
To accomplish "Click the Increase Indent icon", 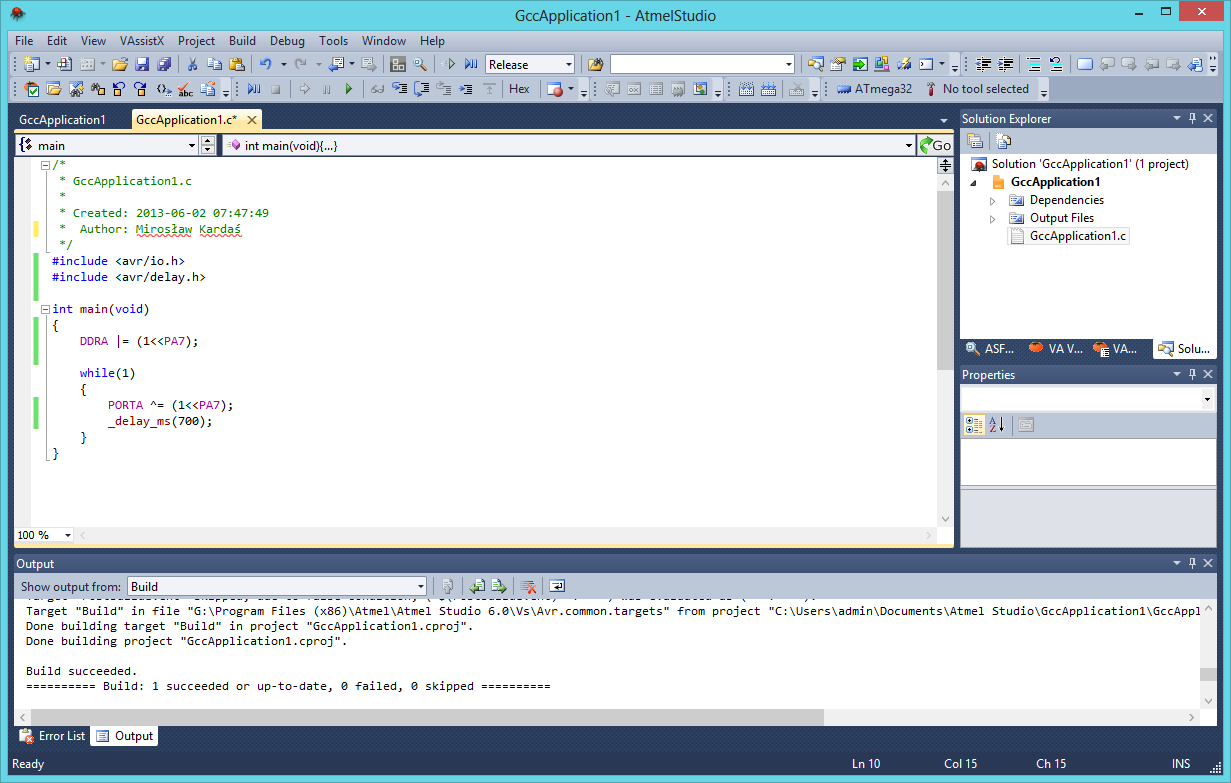I will (1005, 64).
